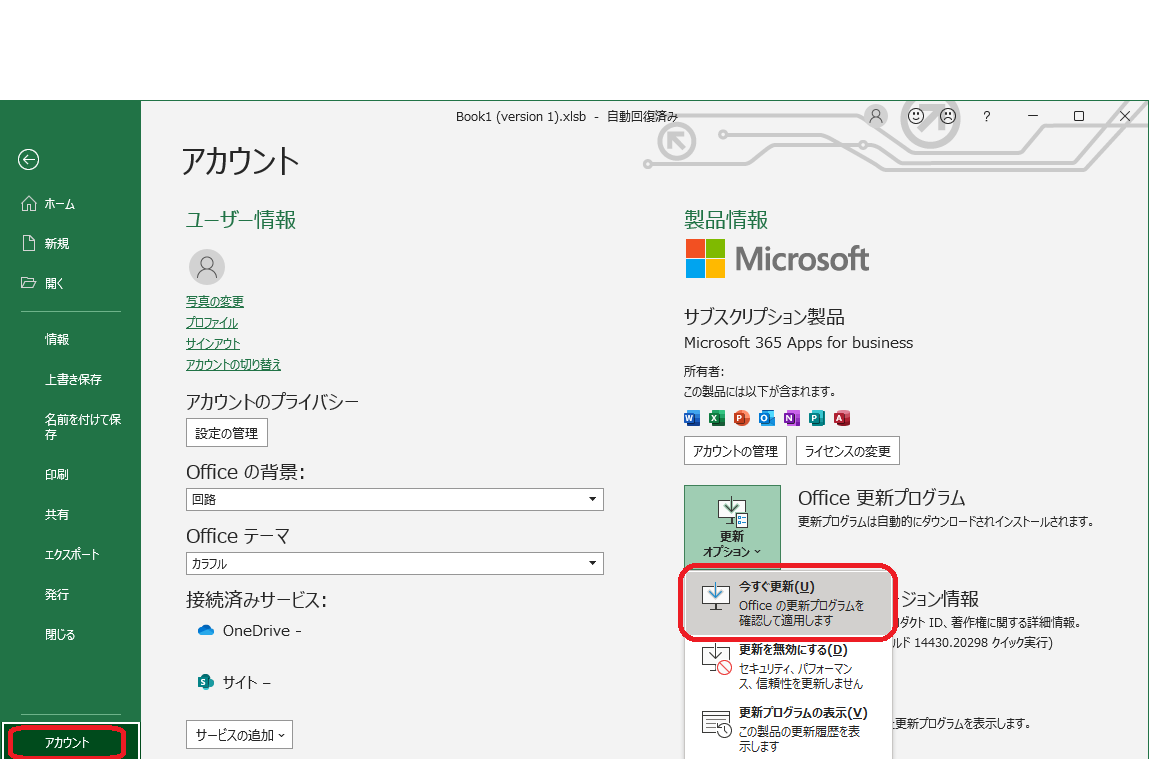1149x759 pixels.
Task: Click the OneDrive cloud icon
Action: [x=206, y=630]
